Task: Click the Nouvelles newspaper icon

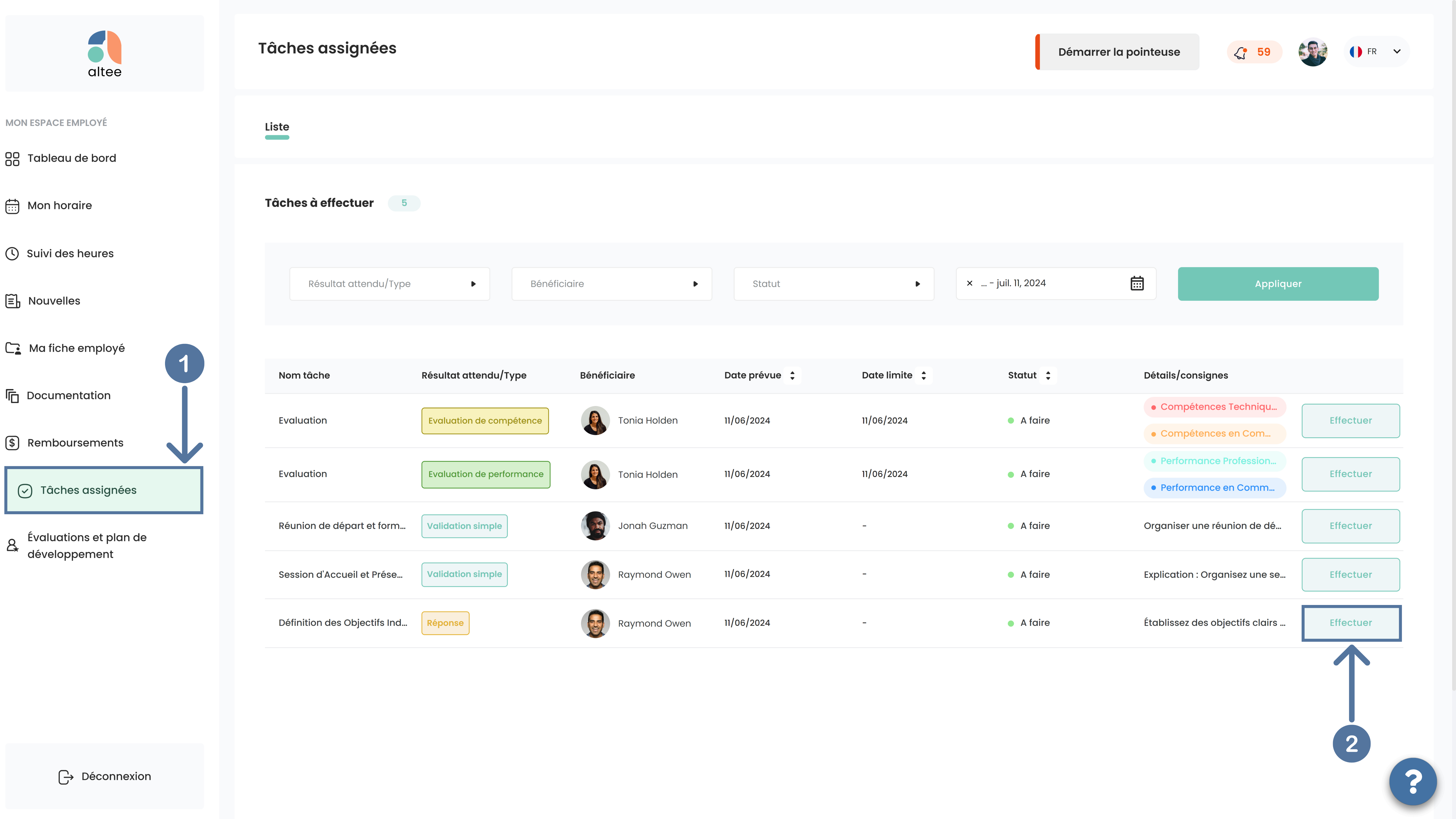Action: pyautogui.click(x=12, y=301)
